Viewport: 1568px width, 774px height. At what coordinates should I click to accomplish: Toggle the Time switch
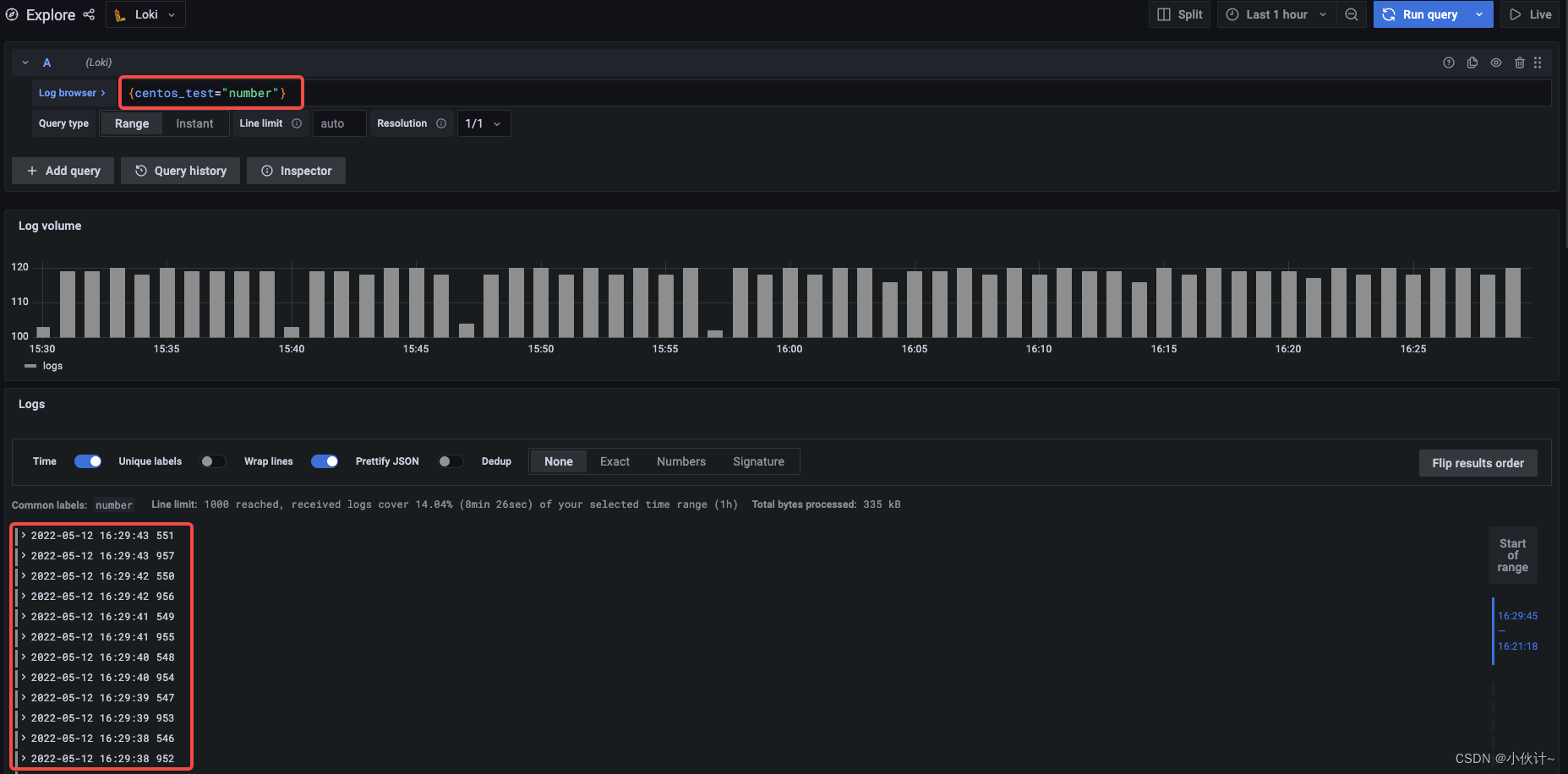tap(88, 461)
